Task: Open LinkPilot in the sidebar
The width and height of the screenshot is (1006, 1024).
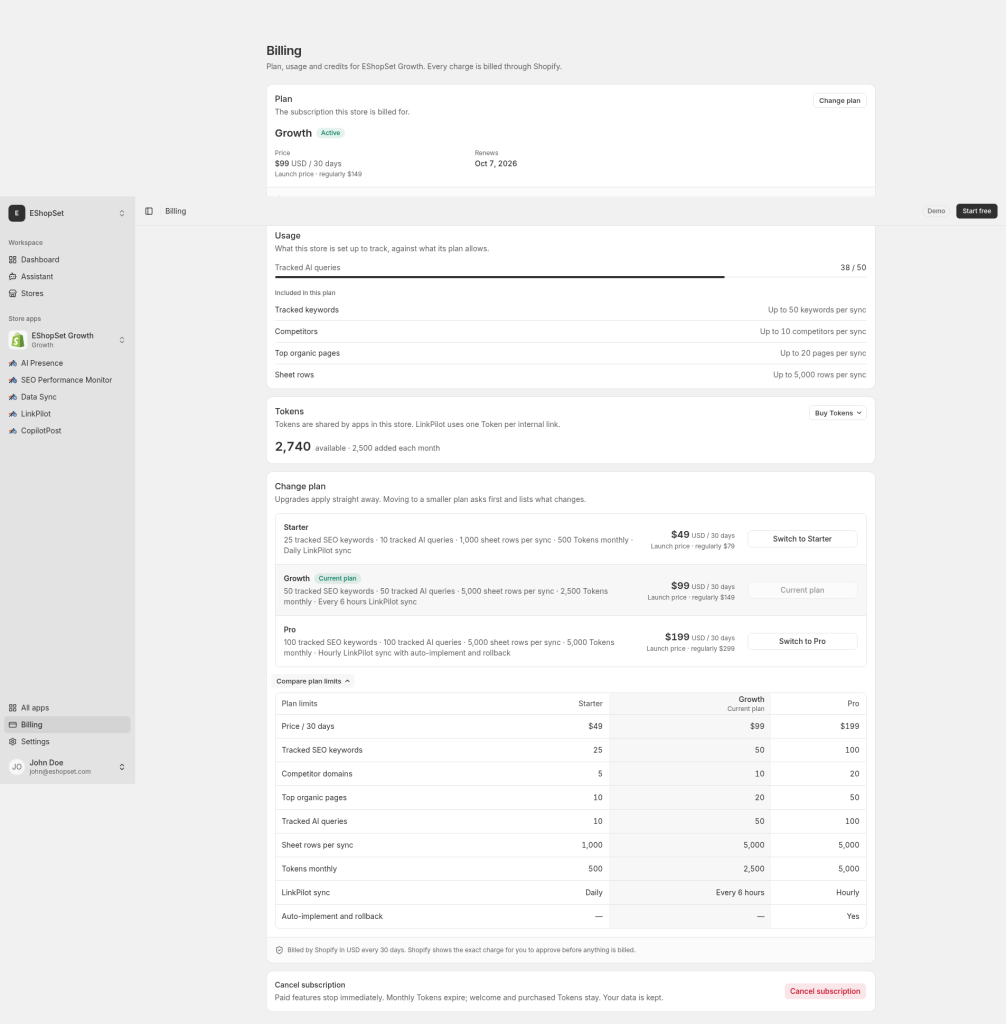Action: pyautogui.click(x=67, y=414)
